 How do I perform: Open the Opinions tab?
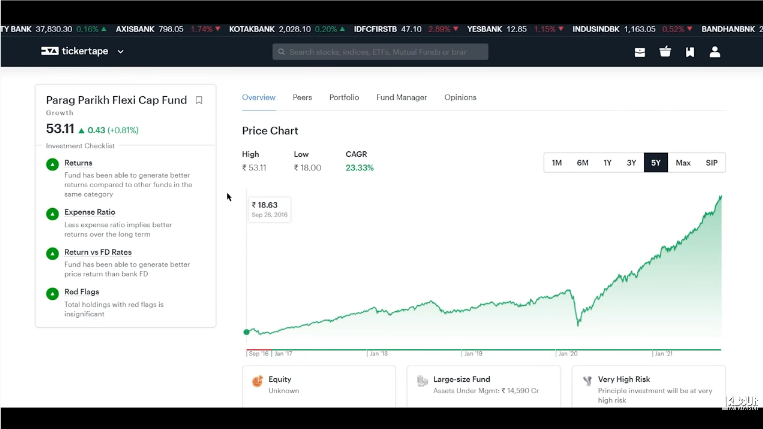460,97
